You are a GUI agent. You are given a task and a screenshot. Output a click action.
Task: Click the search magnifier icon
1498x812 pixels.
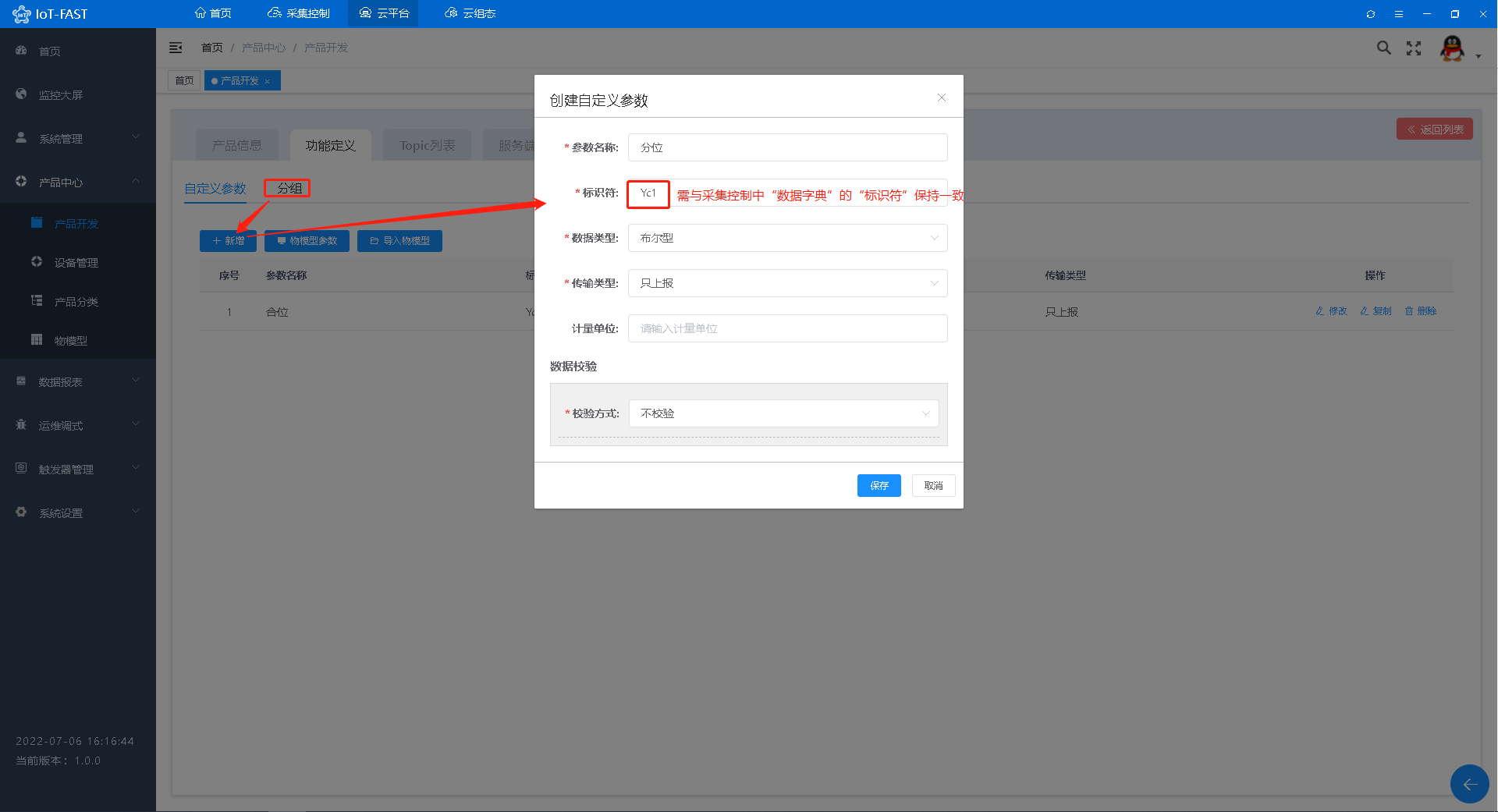1384,48
